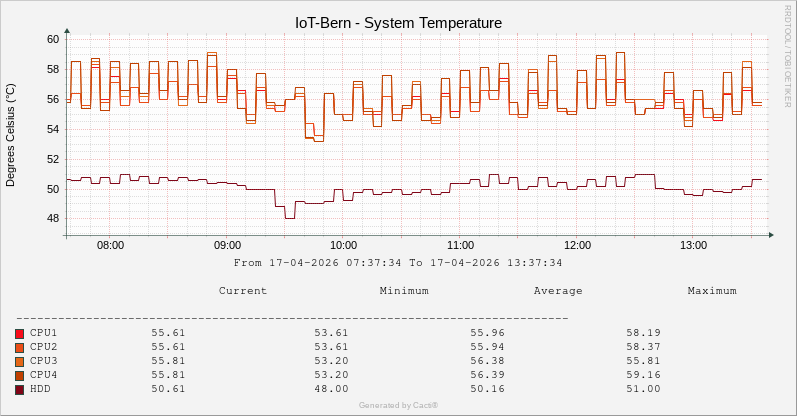The width and height of the screenshot is (797, 416).
Task: Select the HDD legend label
Action: click(40, 389)
